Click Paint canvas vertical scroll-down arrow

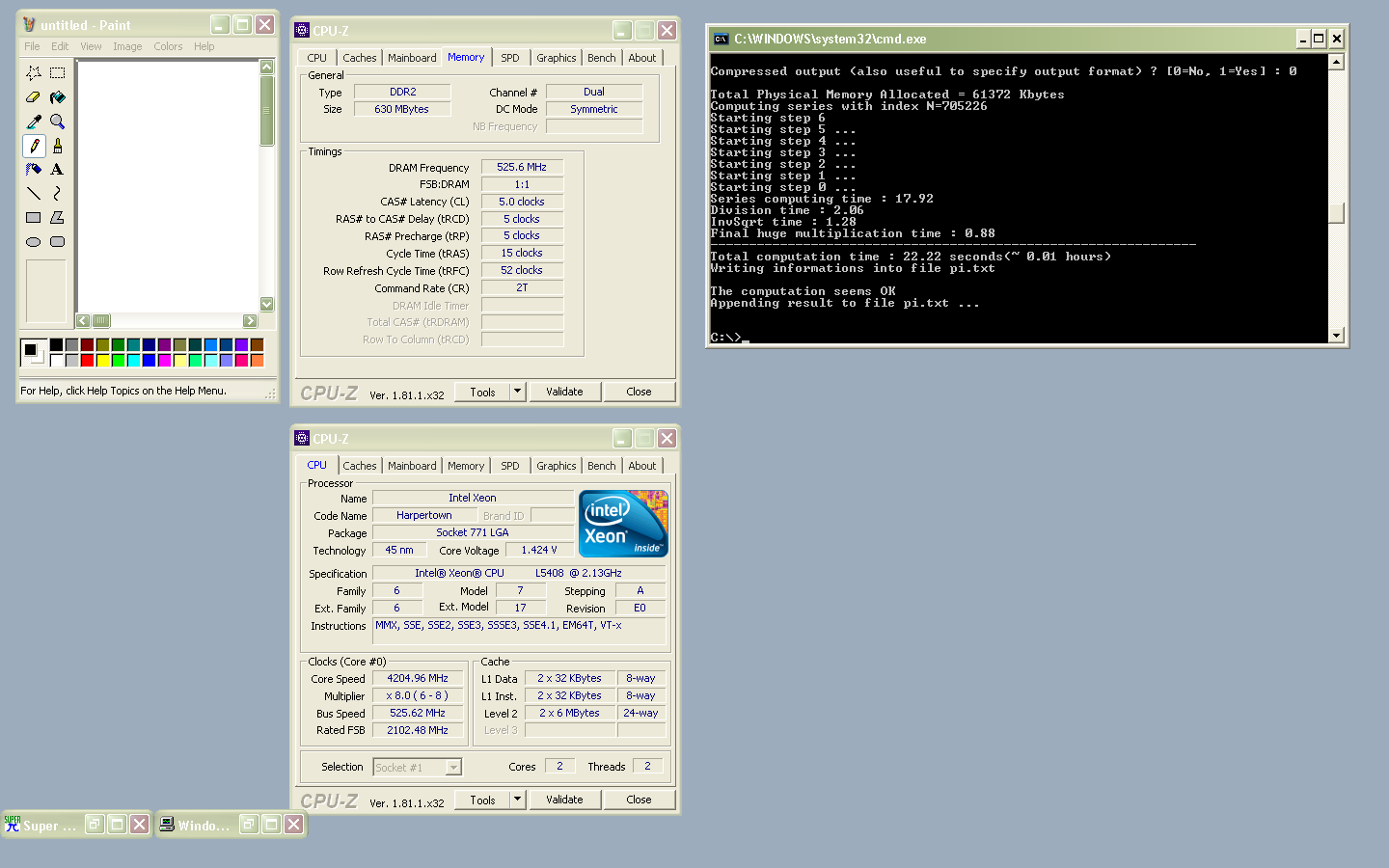267,304
